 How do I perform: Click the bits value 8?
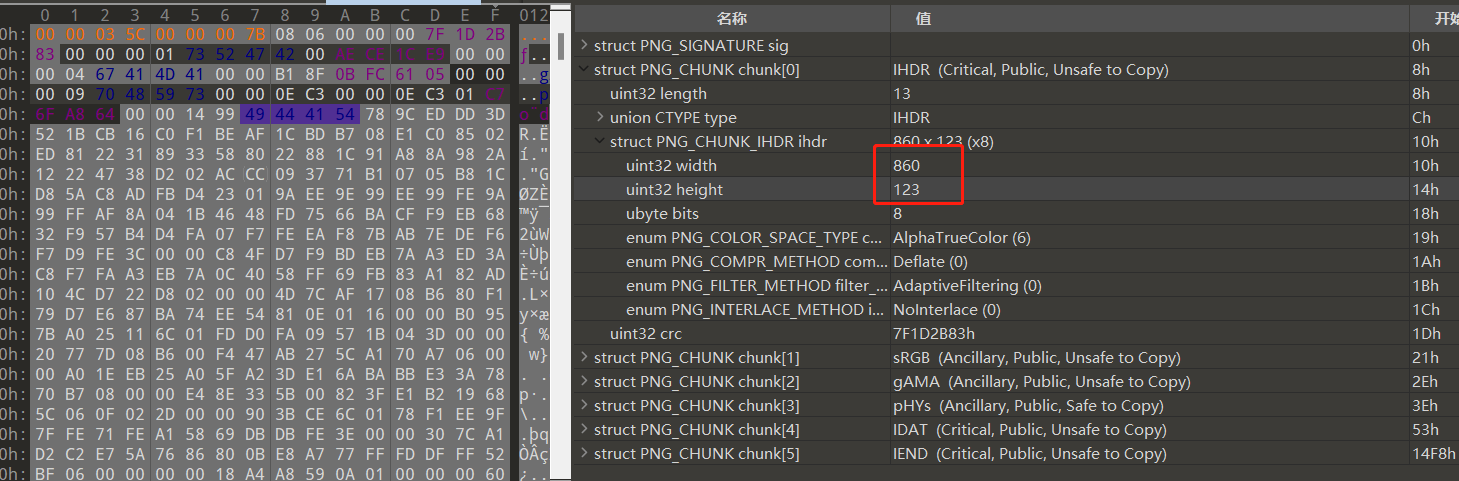pos(898,213)
